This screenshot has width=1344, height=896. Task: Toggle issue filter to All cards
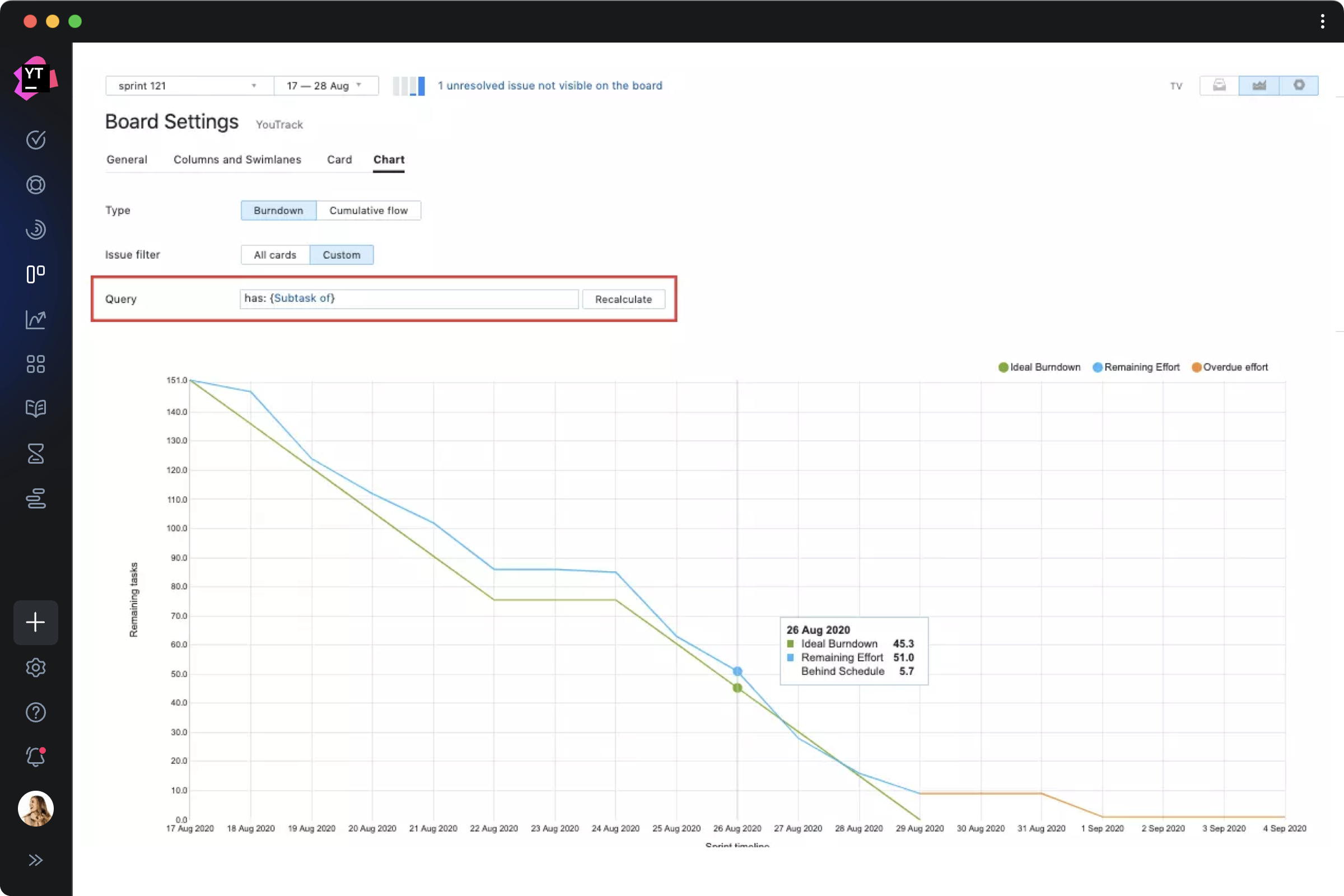click(x=275, y=254)
